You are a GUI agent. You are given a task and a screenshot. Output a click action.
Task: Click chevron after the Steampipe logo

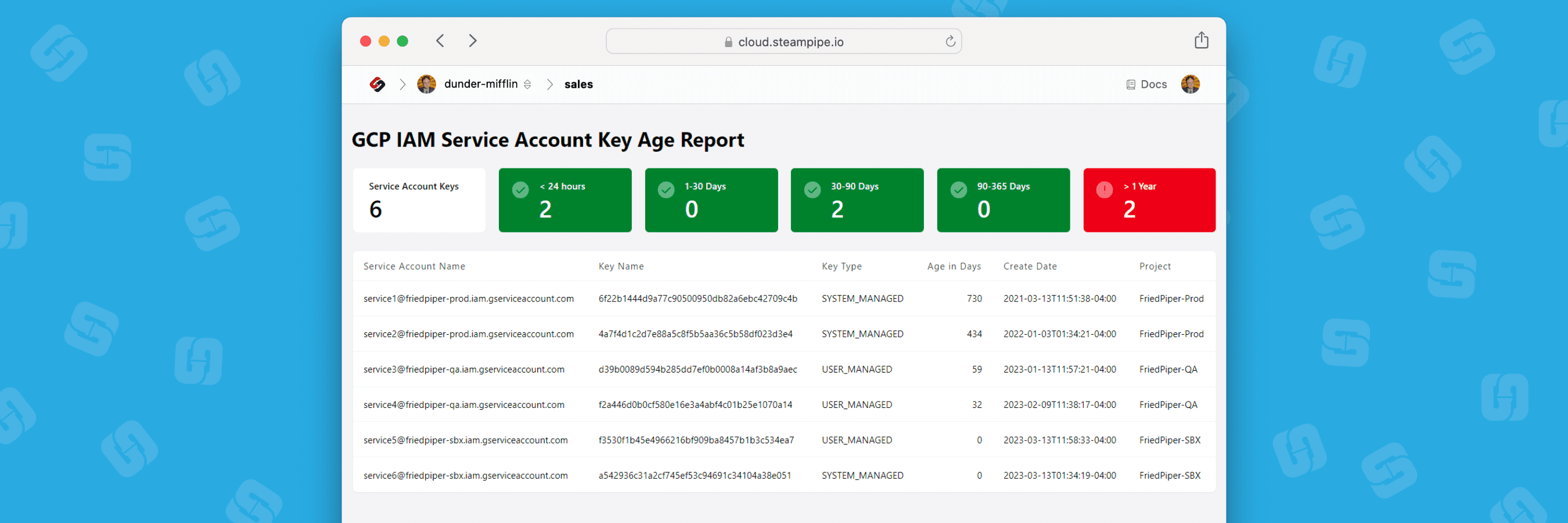402,85
